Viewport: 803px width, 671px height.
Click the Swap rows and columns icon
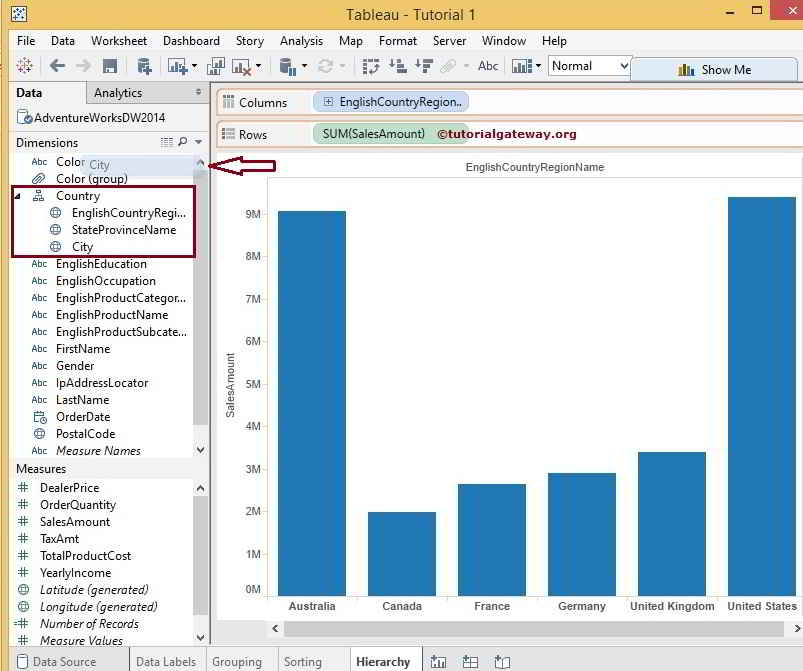coord(371,66)
